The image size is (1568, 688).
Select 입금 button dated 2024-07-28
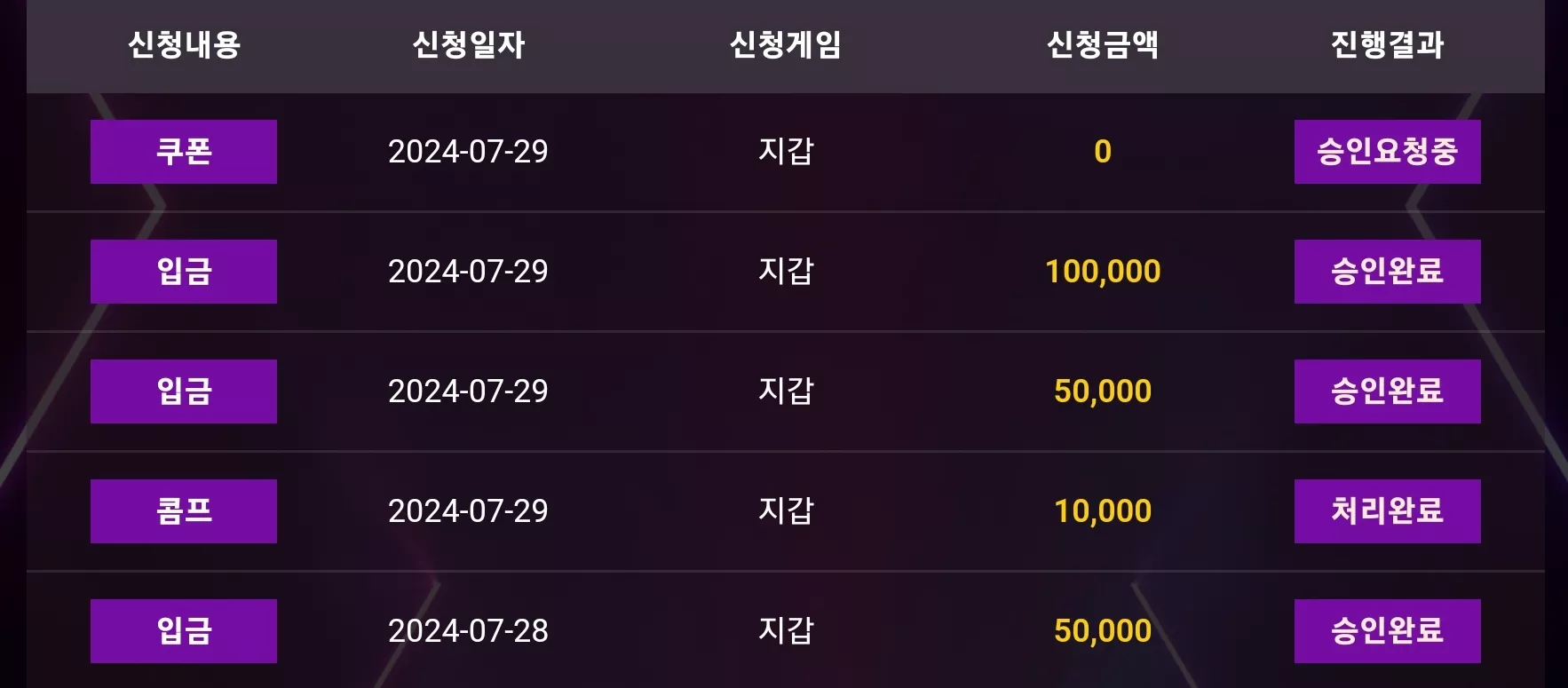(184, 631)
